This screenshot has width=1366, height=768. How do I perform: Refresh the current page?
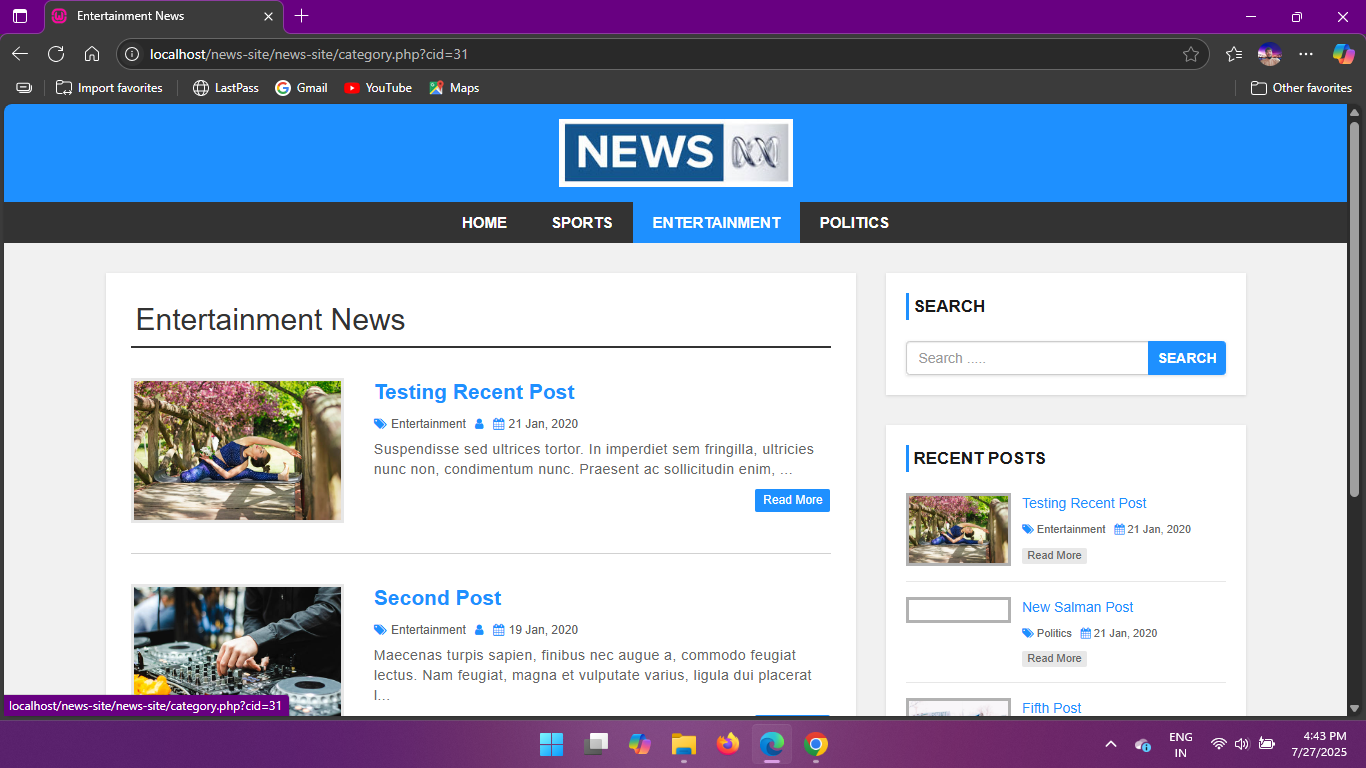56,54
